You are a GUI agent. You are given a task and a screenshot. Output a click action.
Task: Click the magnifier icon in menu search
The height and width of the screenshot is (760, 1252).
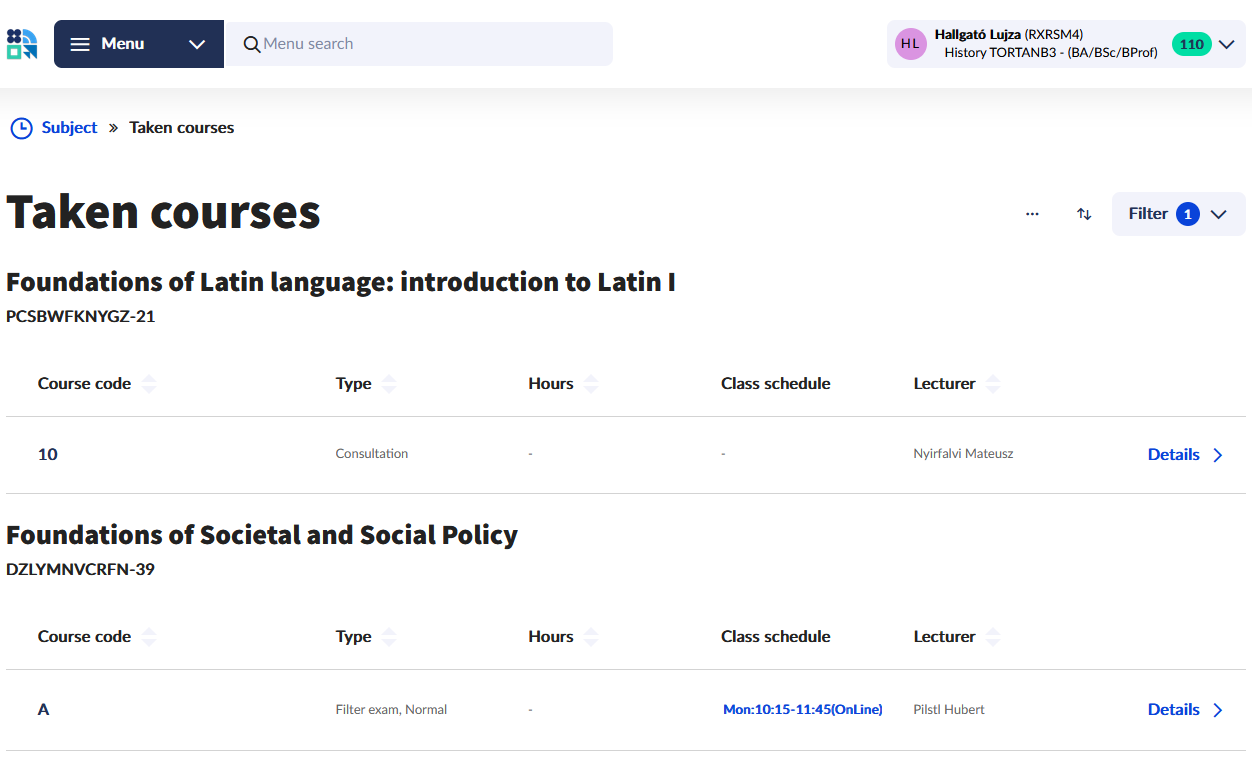click(x=252, y=44)
